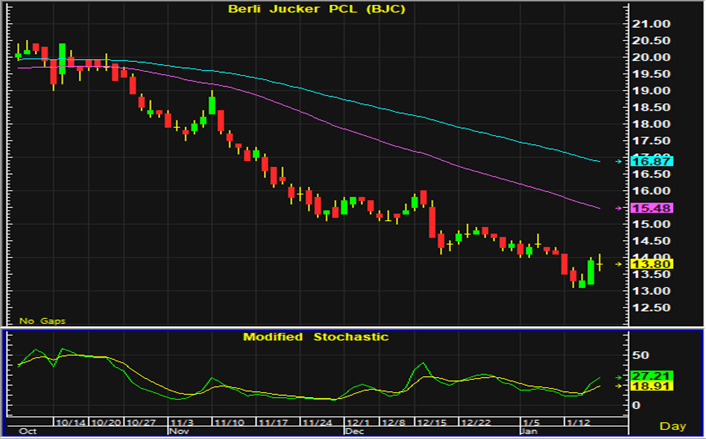Click the 12.50 price axis label
Viewport: 706px width, 439px height.
pyautogui.click(x=650, y=308)
